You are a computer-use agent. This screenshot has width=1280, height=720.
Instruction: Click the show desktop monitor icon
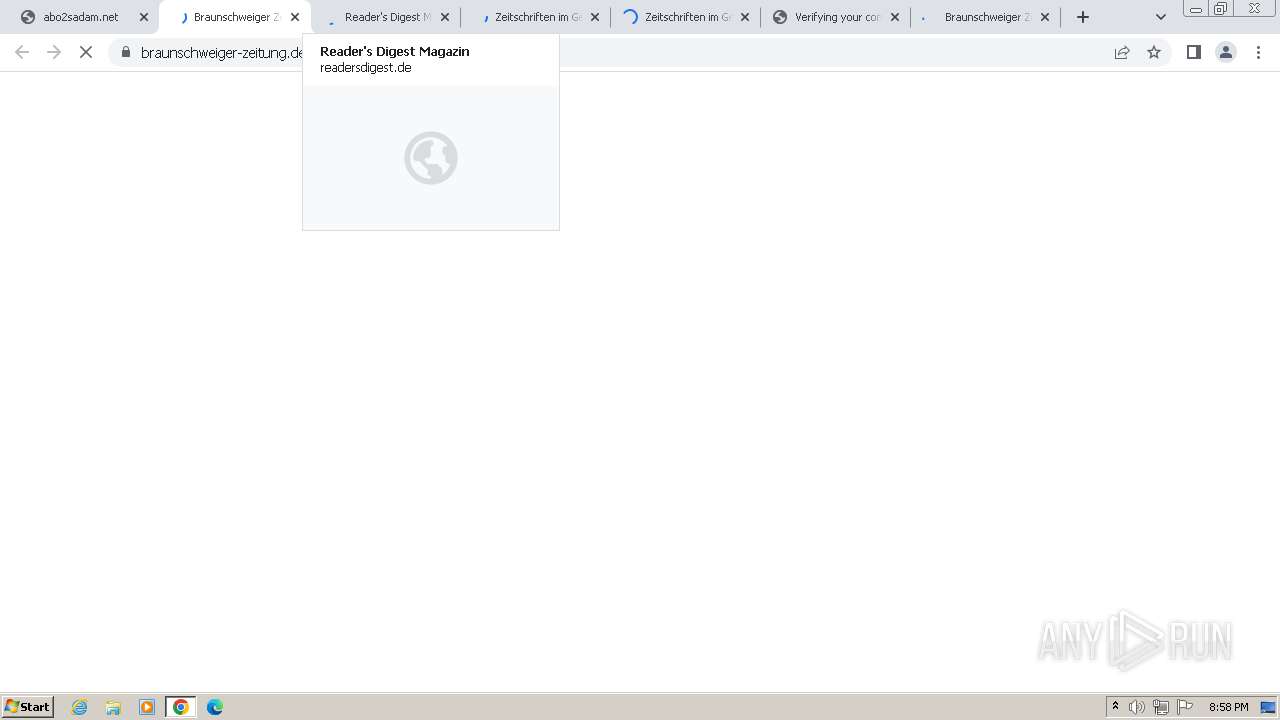[x=1268, y=707]
